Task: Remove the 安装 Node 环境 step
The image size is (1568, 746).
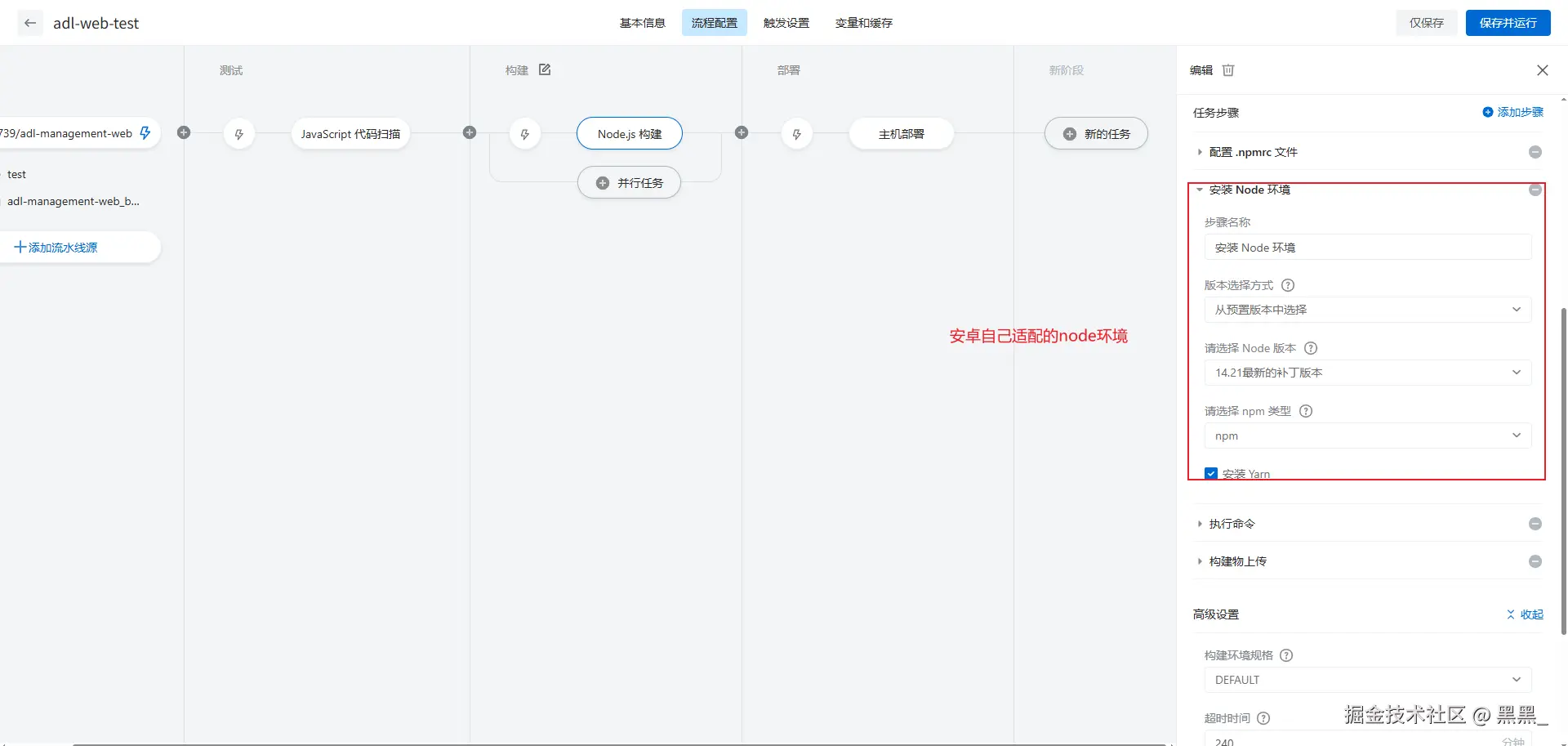Action: pyautogui.click(x=1535, y=190)
